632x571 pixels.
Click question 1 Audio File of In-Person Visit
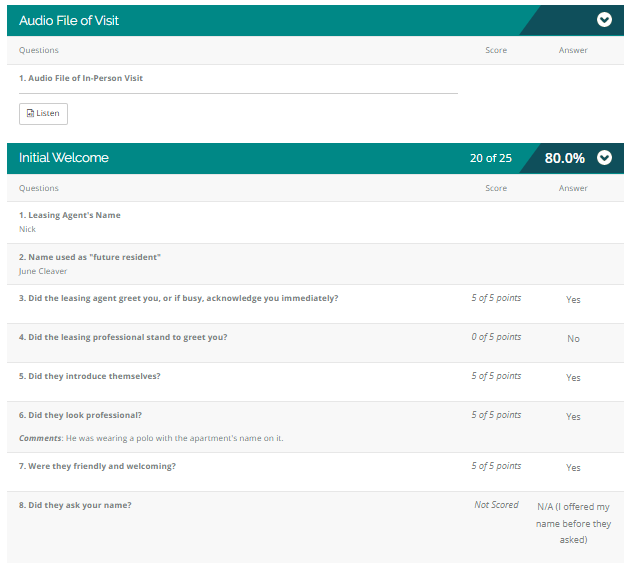tap(81, 78)
